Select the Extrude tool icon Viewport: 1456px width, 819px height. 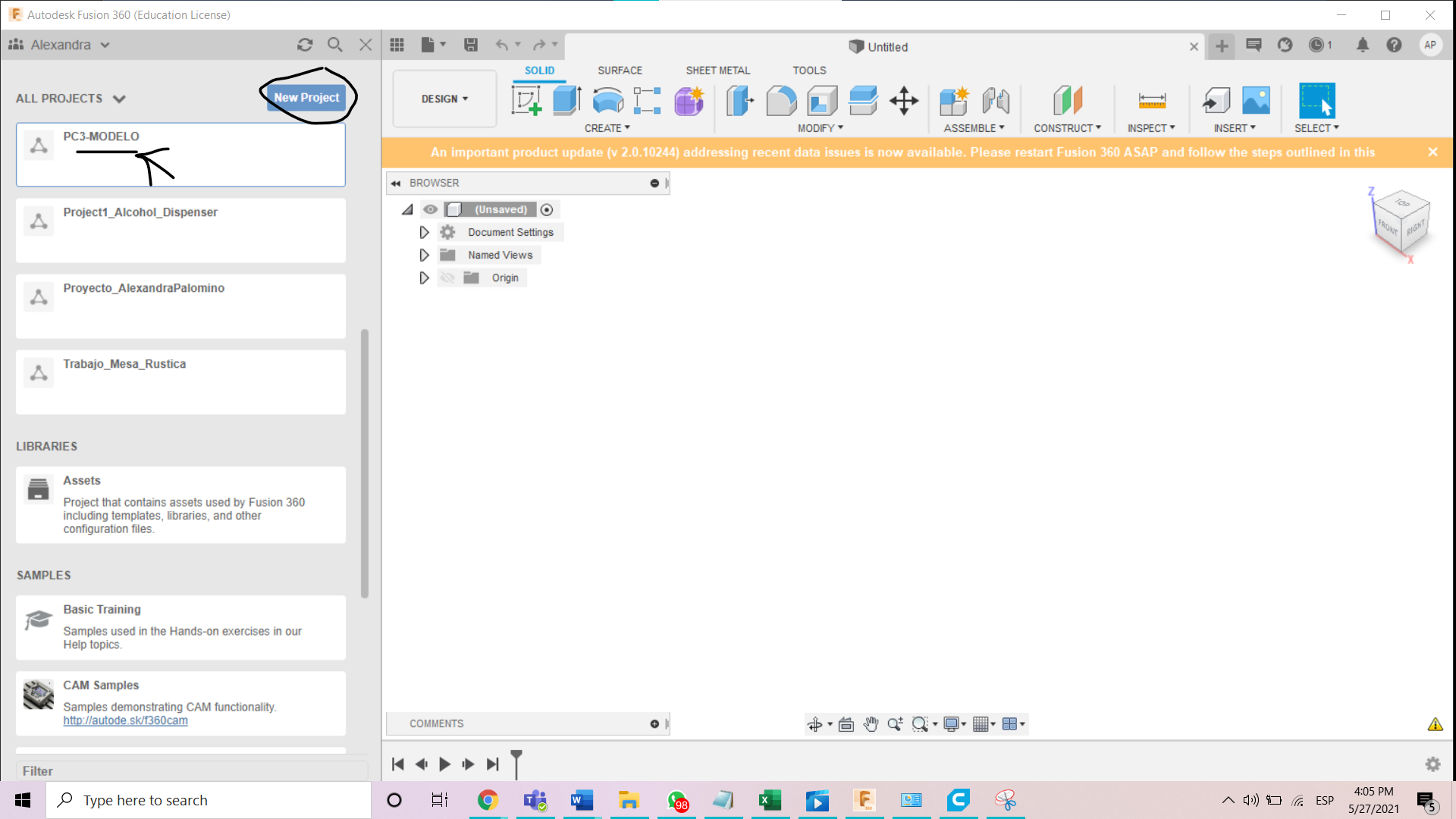[566, 100]
